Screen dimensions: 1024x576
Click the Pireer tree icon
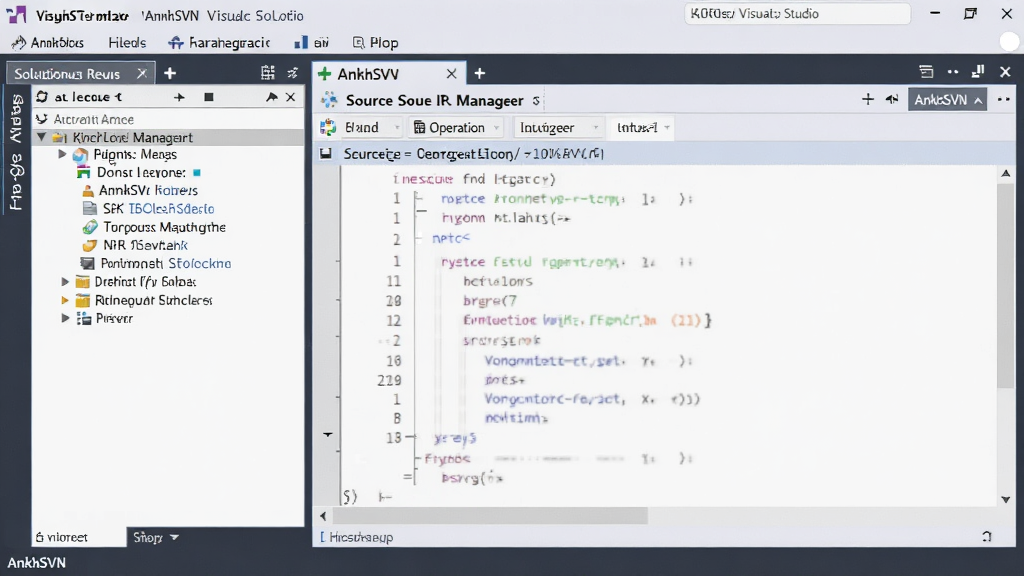84,318
